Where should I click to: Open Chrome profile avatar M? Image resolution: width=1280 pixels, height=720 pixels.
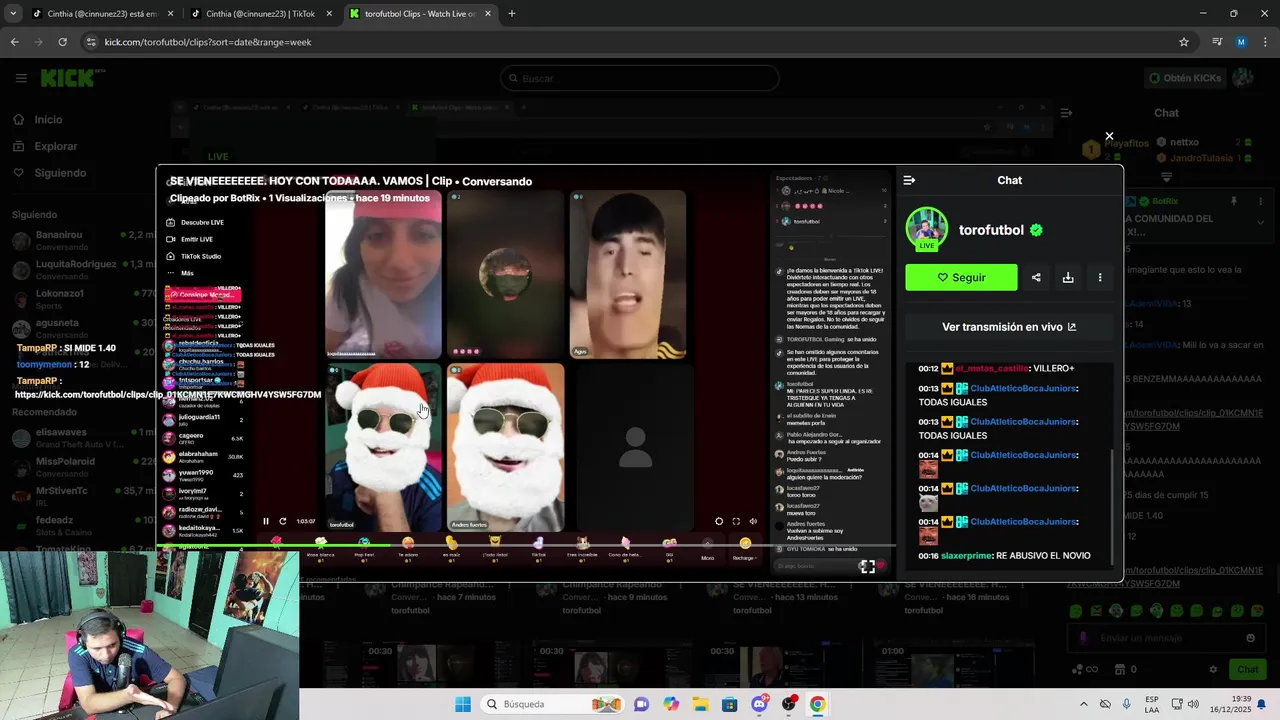1241,42
